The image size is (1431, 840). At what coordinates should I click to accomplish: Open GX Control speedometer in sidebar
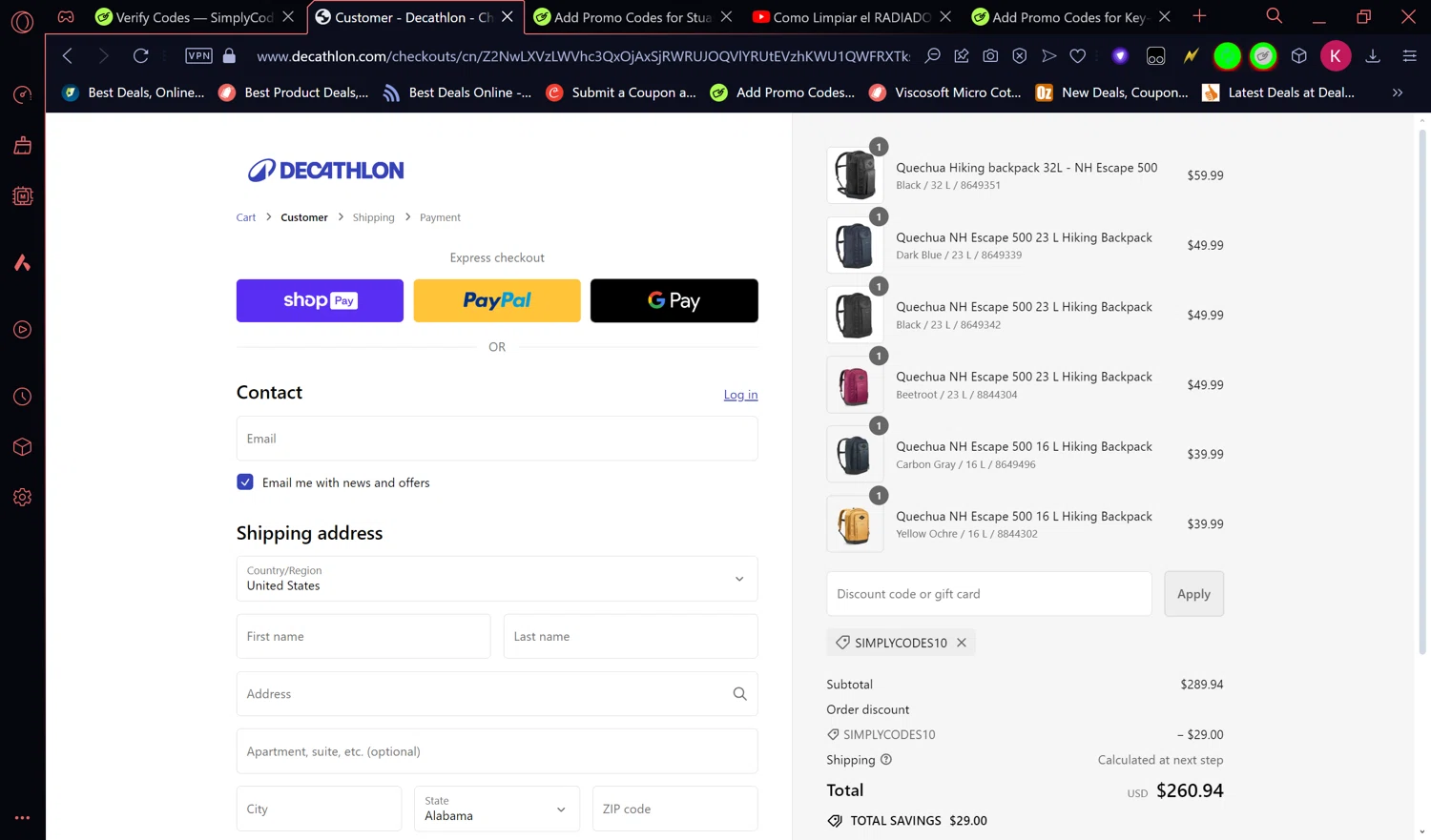pos(23,94)
